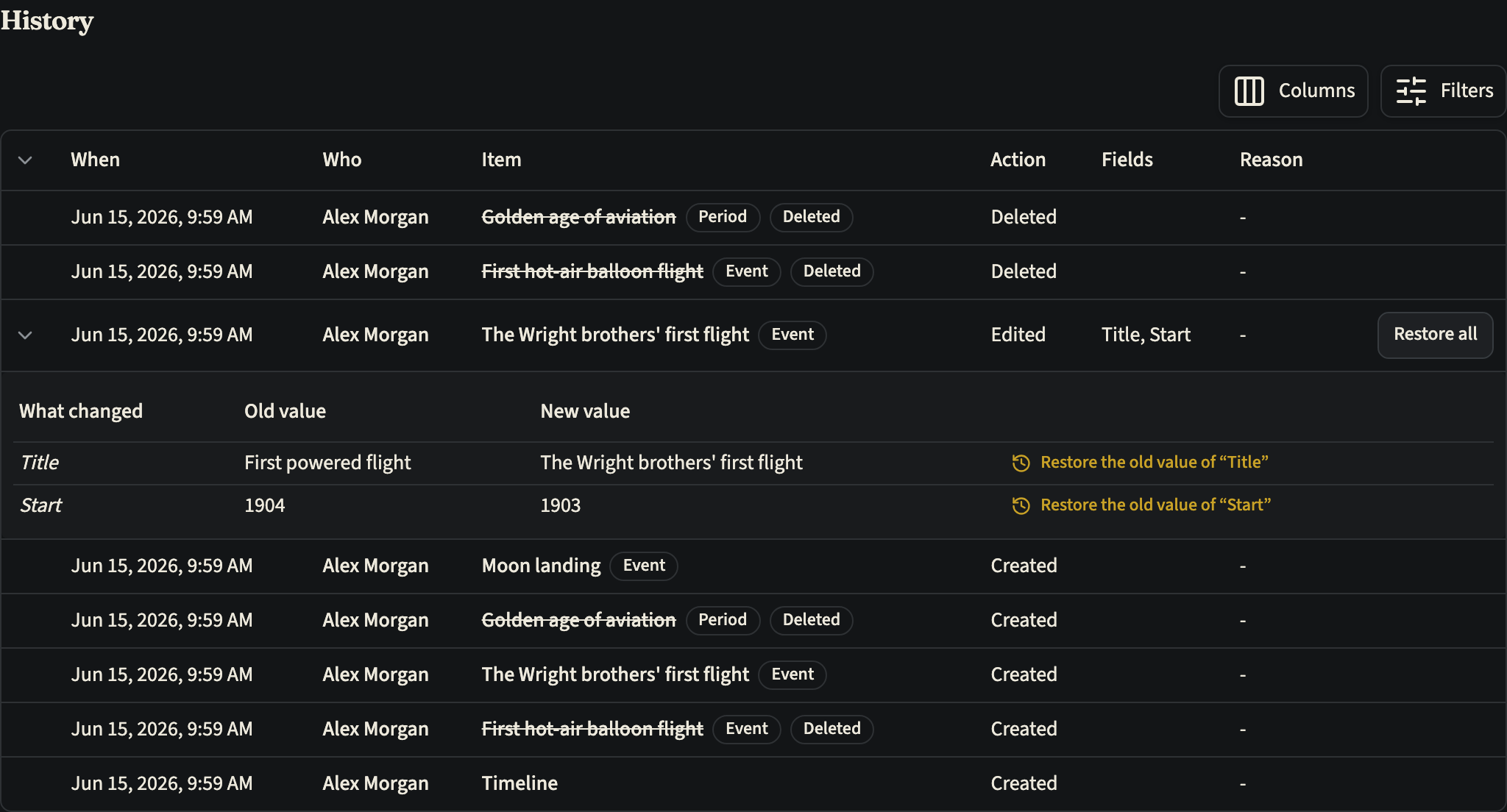Click Alex Morgan in the Moon landing row

(x=375, y=566)
